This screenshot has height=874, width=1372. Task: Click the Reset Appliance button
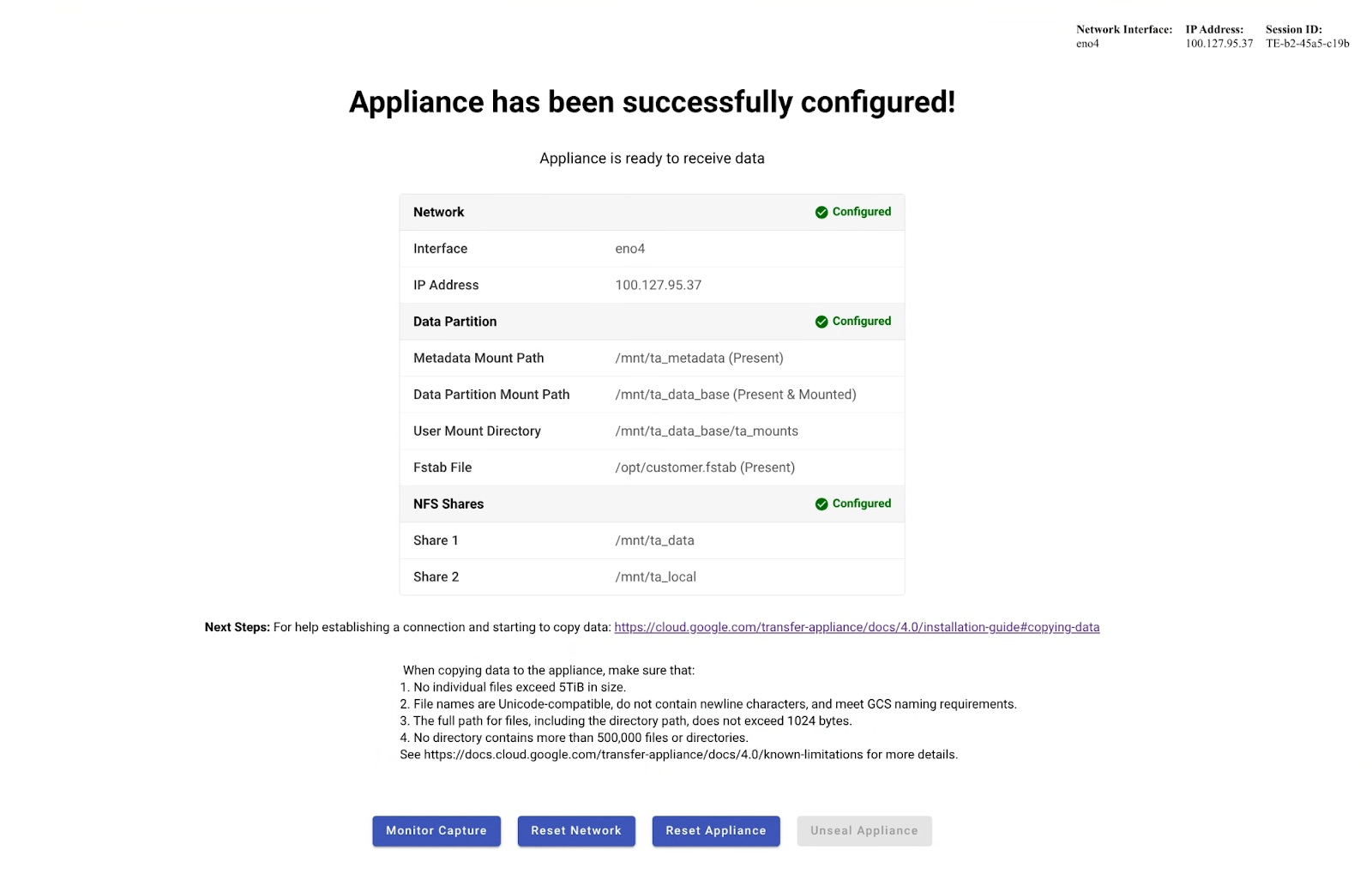point(715,830)
